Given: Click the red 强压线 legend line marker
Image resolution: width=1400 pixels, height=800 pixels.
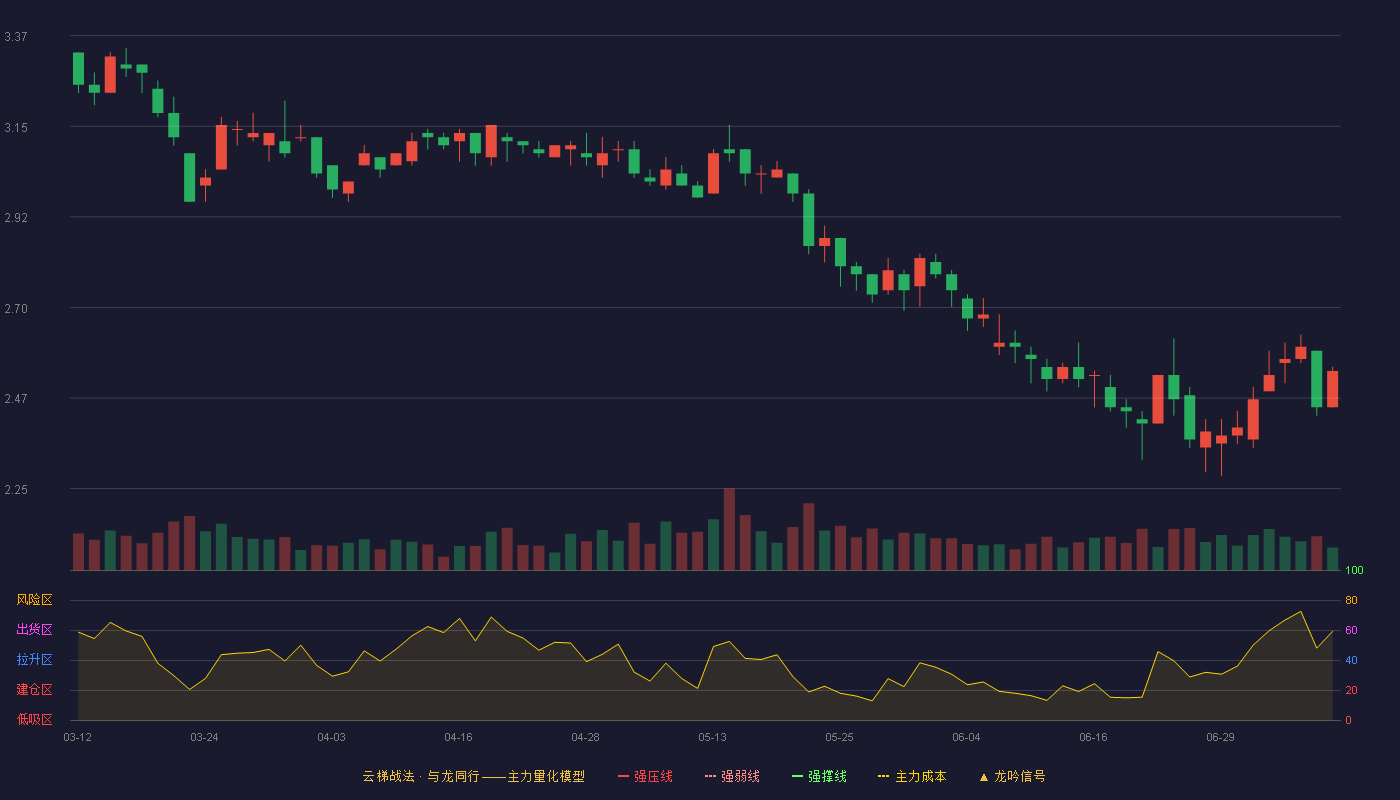Looking at the screenshot, I should [624, 776].
